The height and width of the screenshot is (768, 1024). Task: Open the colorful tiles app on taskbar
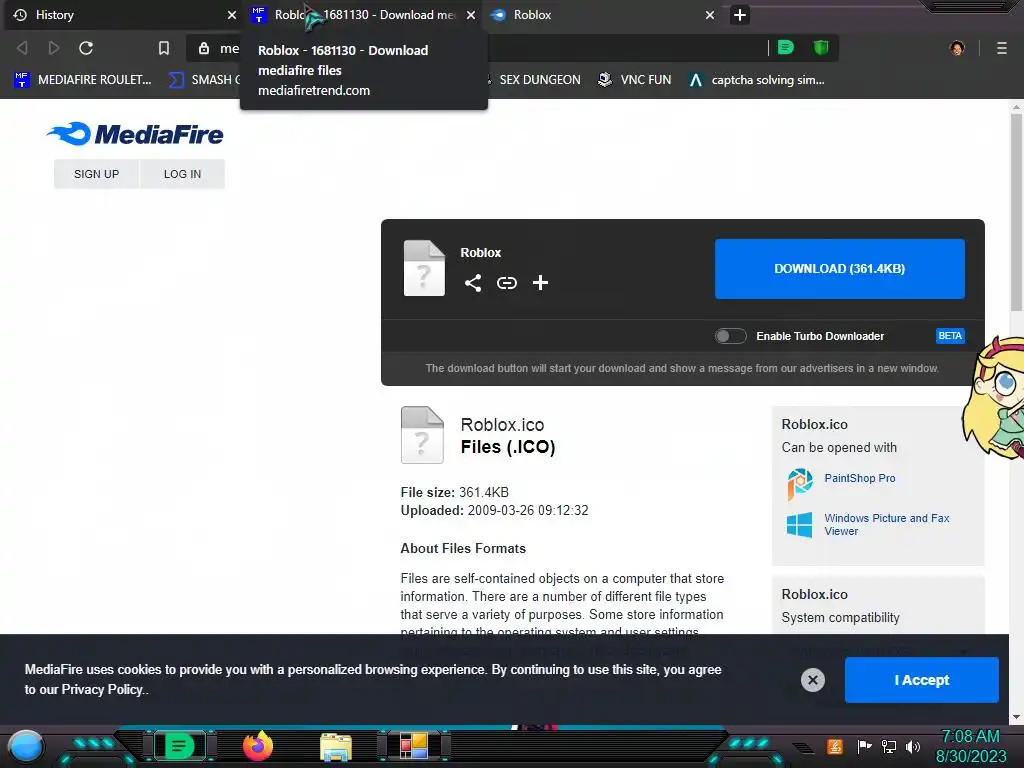pos(413,746)
